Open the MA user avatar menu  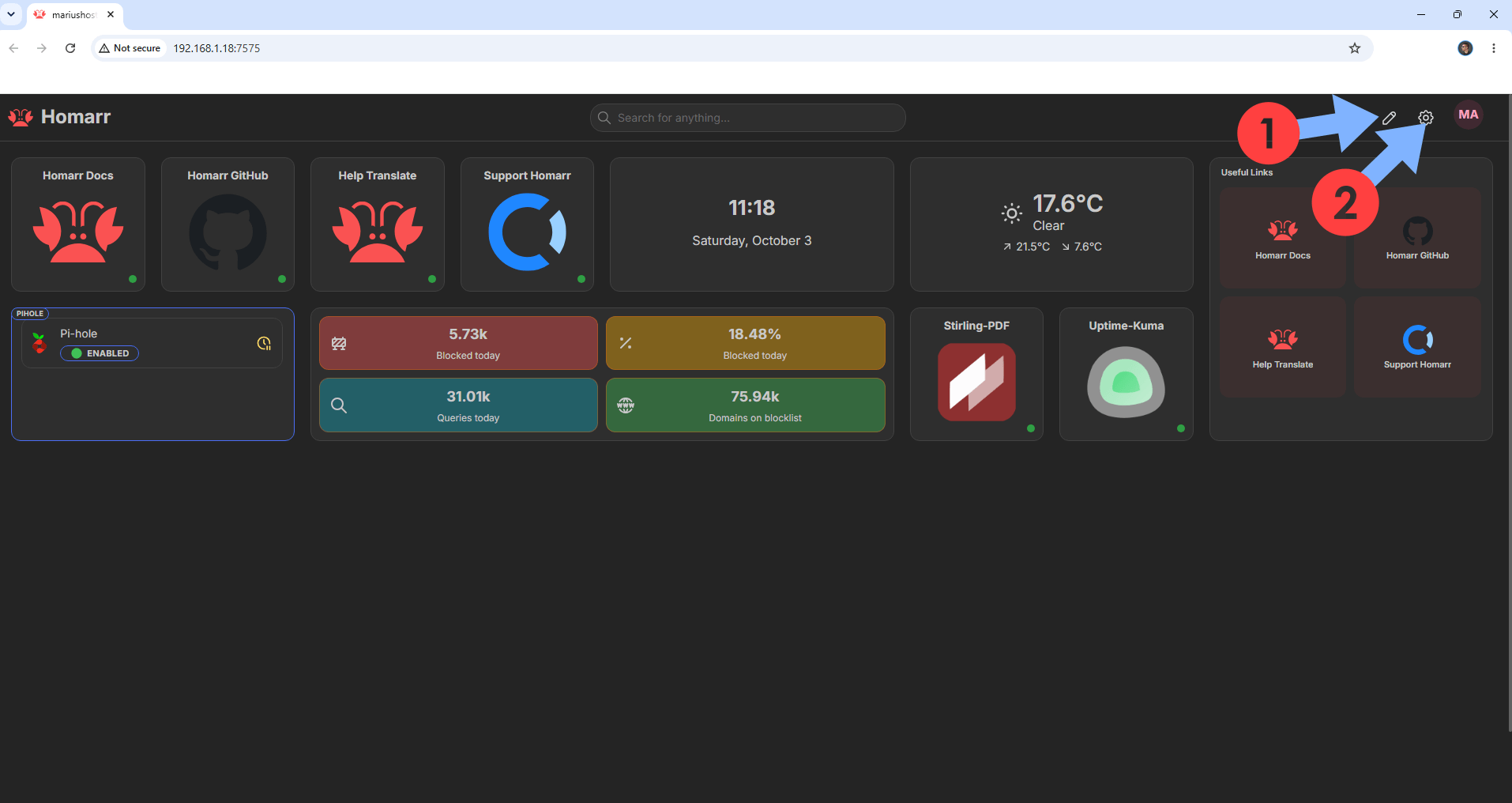pyautogui.click(x=1469, y=115)
